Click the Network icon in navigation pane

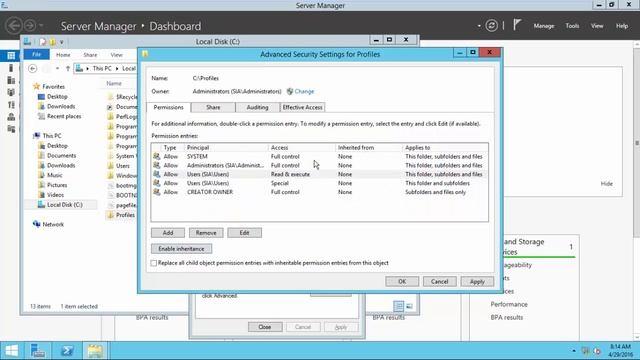[x=37, y=224]
